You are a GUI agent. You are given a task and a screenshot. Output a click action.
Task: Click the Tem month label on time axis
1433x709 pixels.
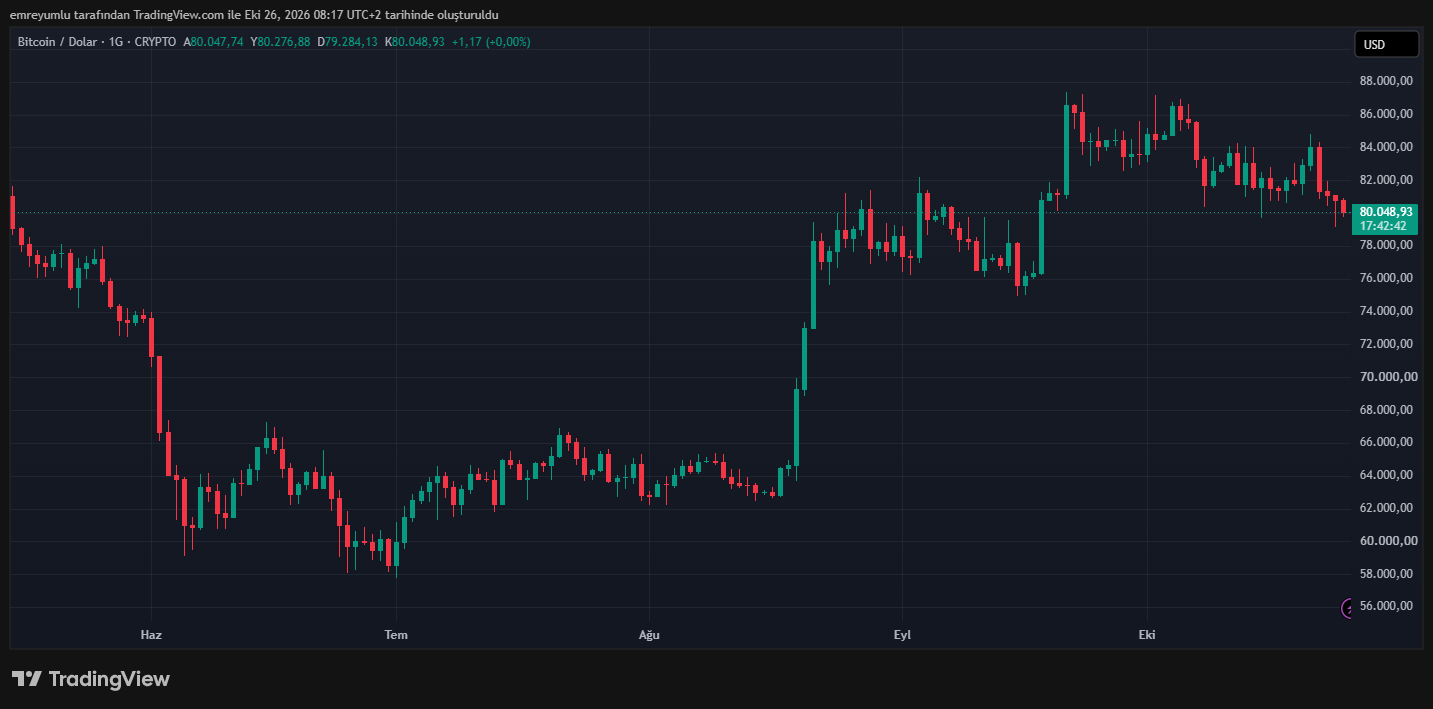pyautogui.click(x=396, y=635)
